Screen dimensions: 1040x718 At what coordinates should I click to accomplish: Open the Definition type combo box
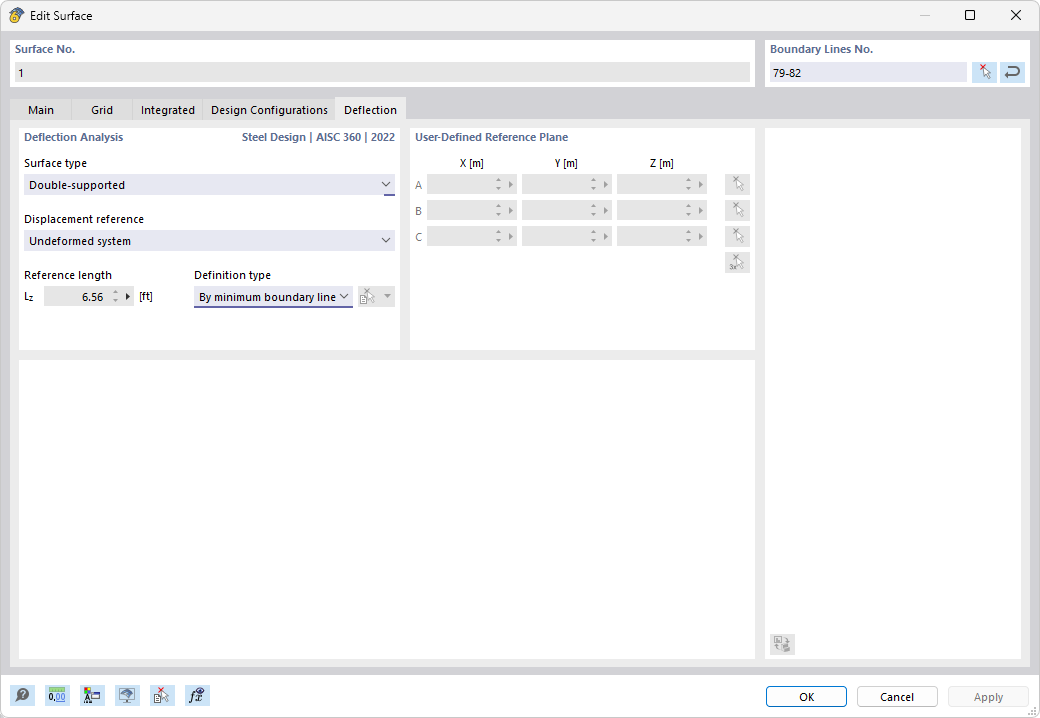click(x=344, y=296)
